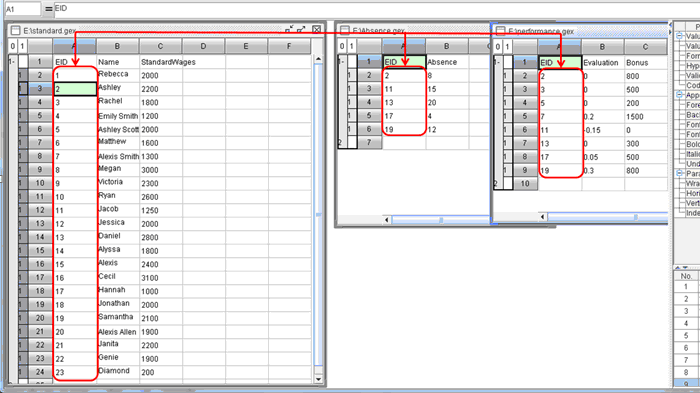Screen dimensions: 700x393
Task: Click the left scroll arrow in Absence.gex
Action: click(387, 220)
